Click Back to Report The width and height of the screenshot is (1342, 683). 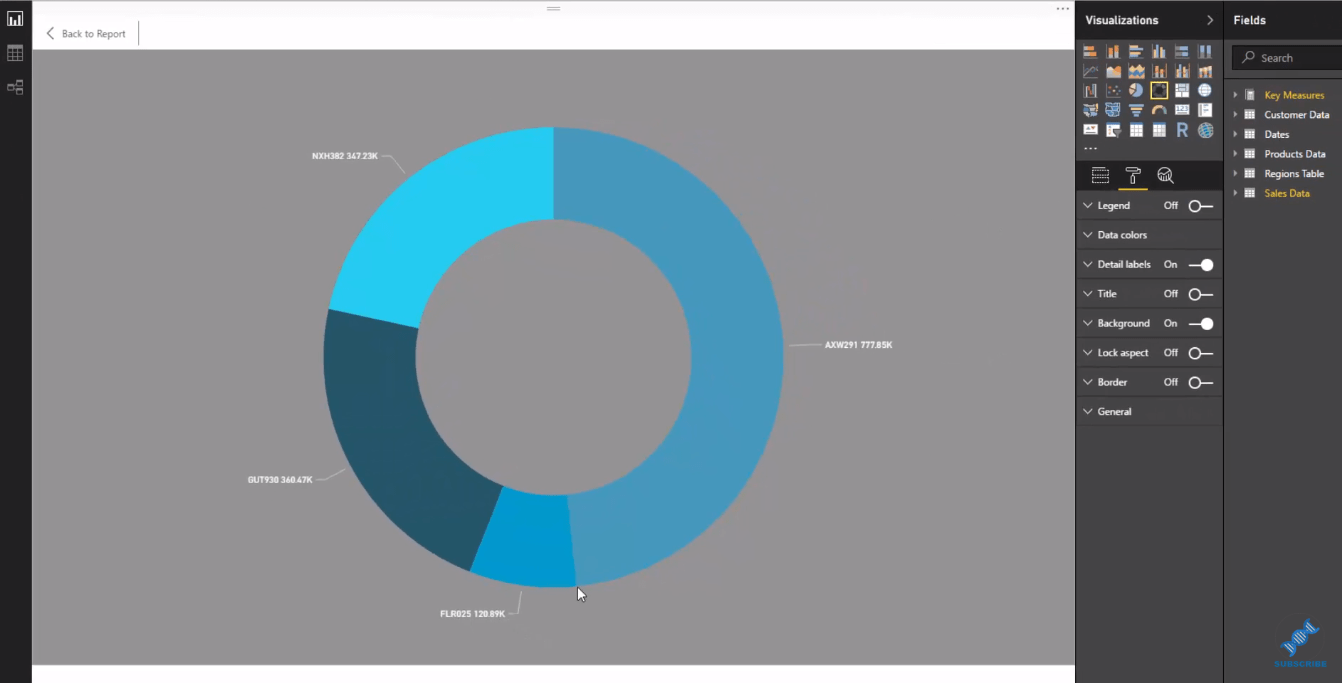pyautogui.click(x=86, y=33)
